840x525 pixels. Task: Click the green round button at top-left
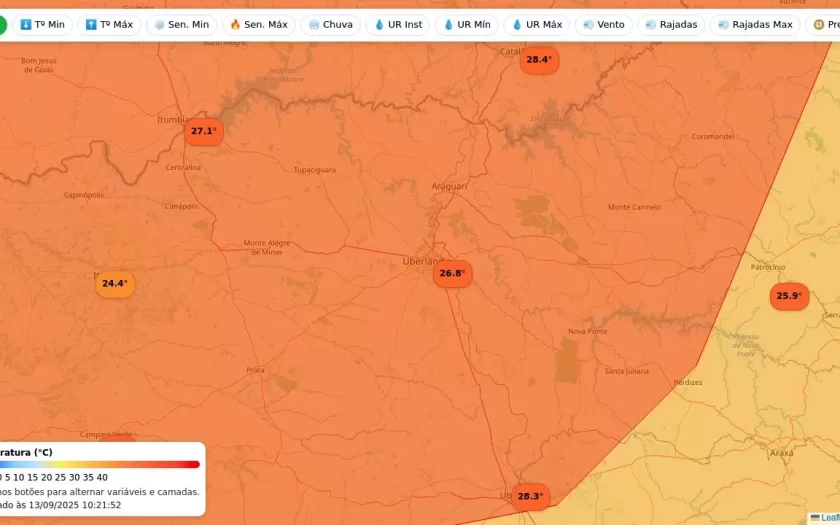click(x=1, y=24)
